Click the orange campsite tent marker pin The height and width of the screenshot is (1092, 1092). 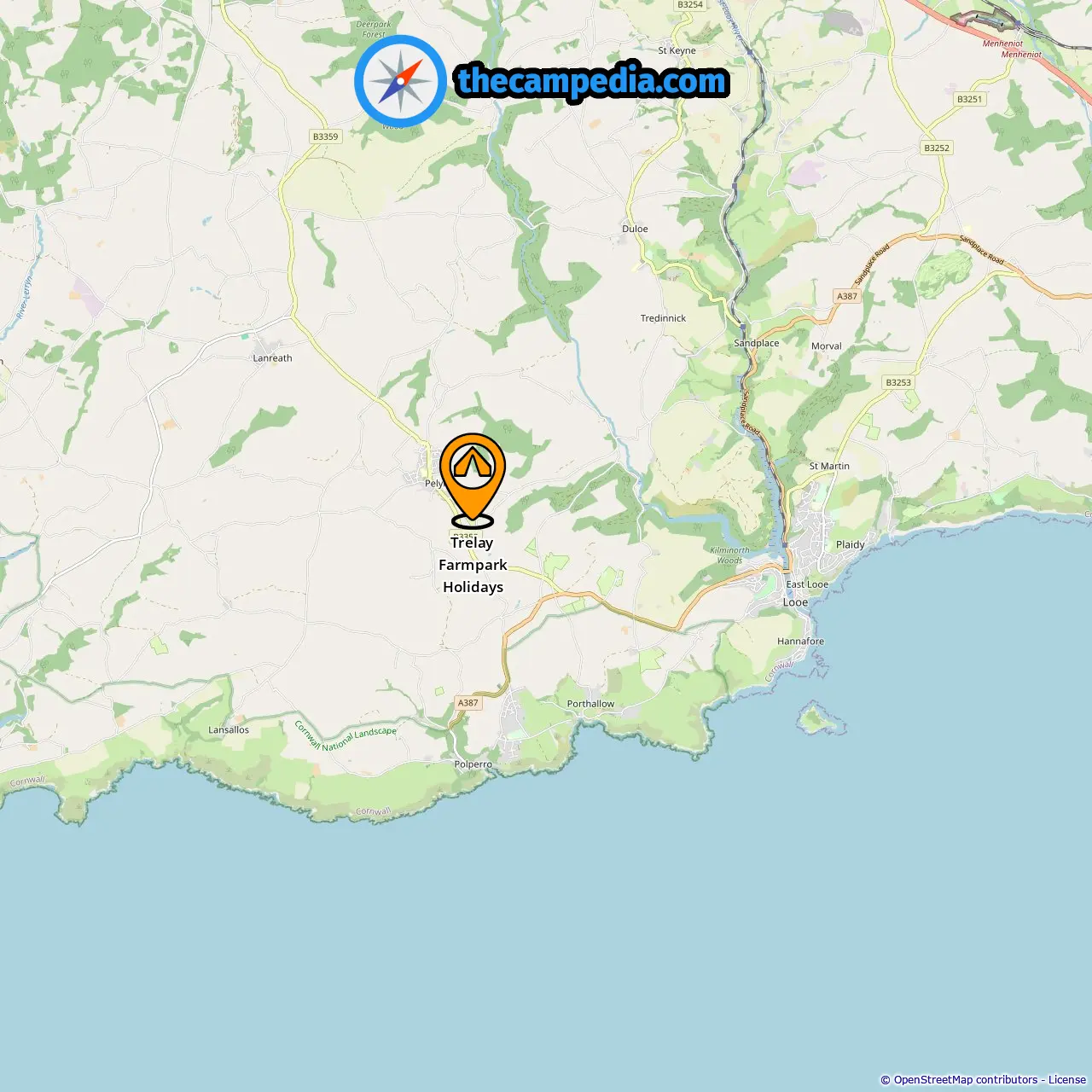pyautogui.click(x=473, y=480)
